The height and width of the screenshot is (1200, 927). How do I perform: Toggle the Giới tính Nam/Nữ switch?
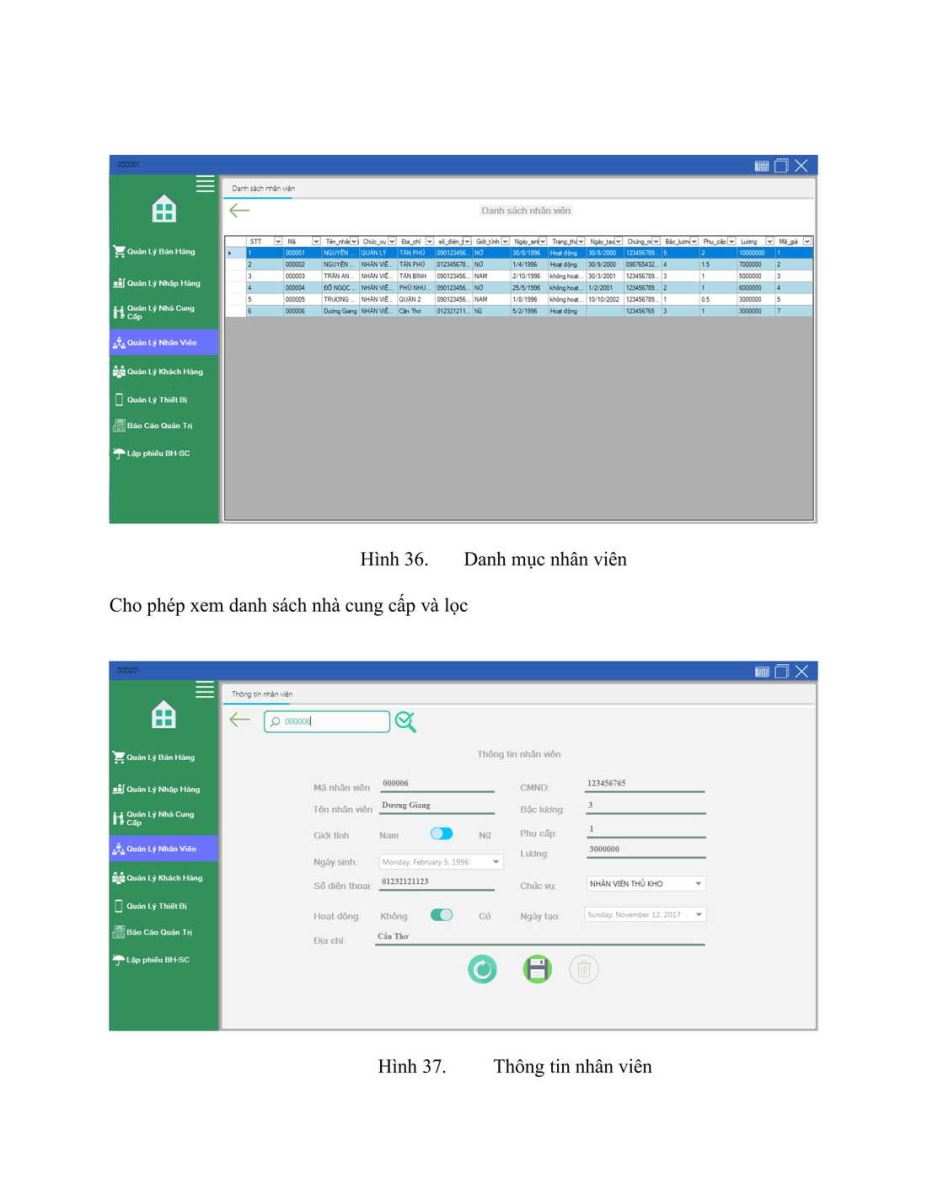pos(442,833)
